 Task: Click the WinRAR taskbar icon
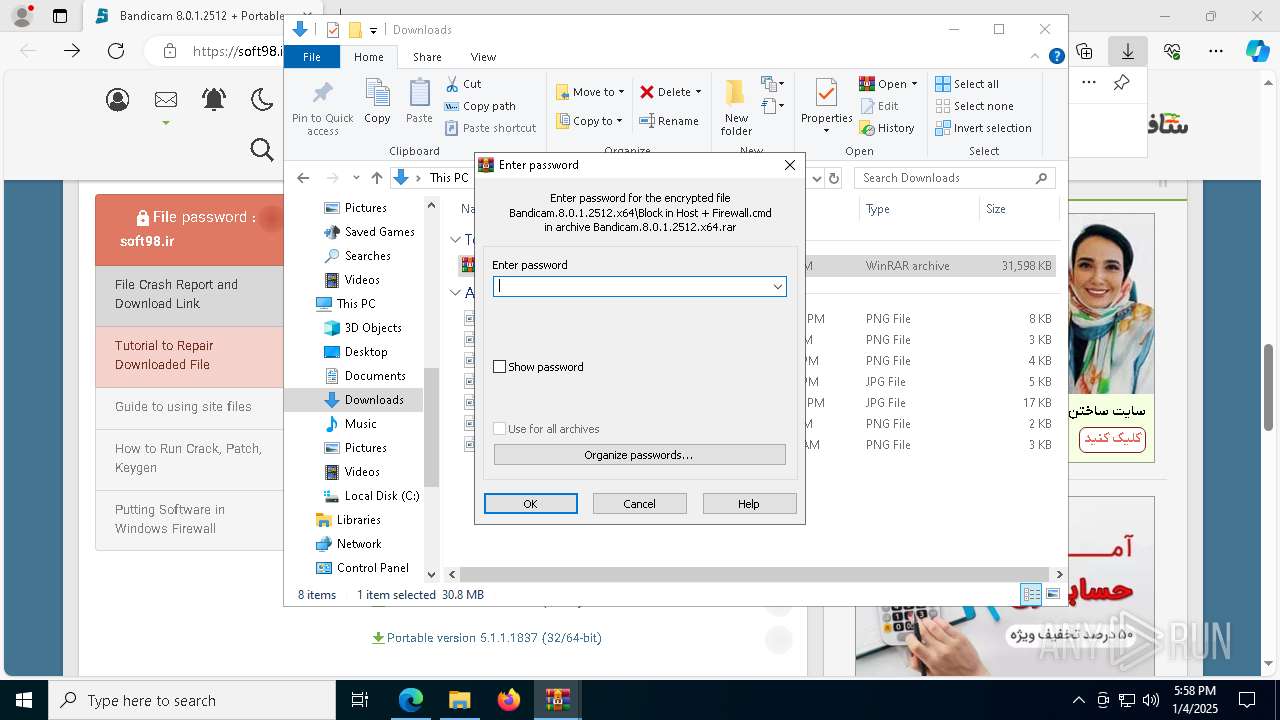click(x=558, y=700)
